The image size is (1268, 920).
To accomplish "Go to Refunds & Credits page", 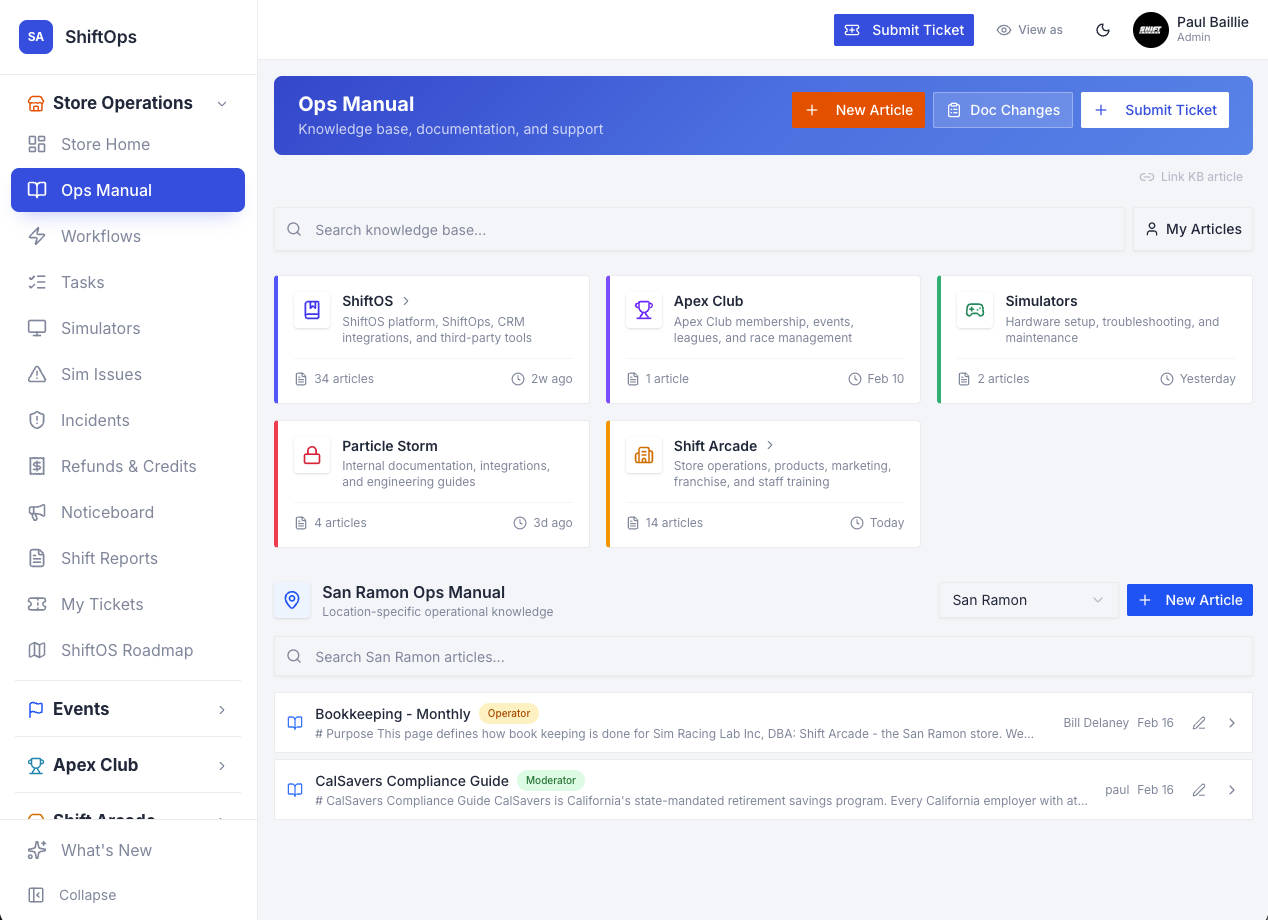I will (x=128, y=466).
